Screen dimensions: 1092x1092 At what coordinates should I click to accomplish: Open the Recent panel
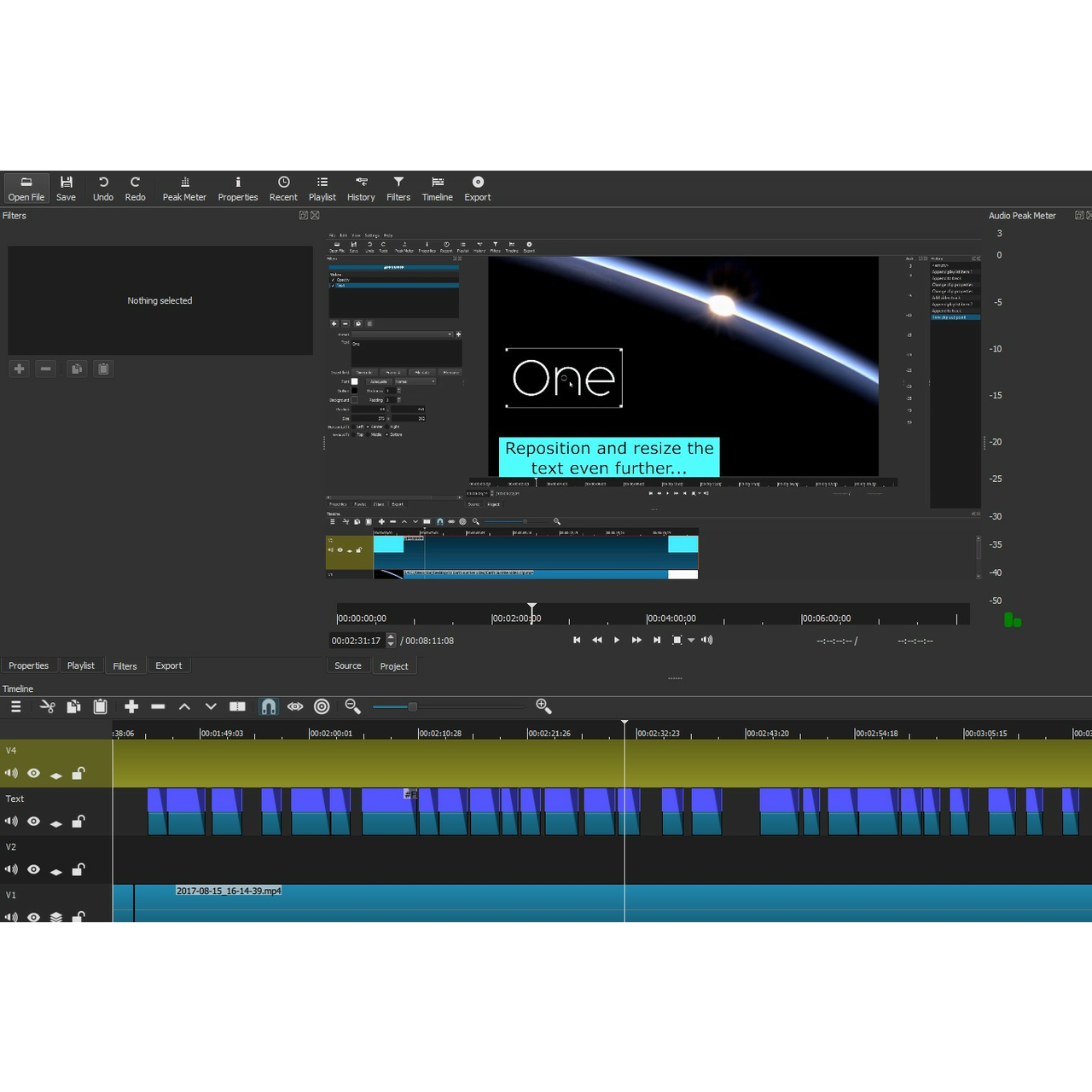pyautogui.click(x=283, y=188)
